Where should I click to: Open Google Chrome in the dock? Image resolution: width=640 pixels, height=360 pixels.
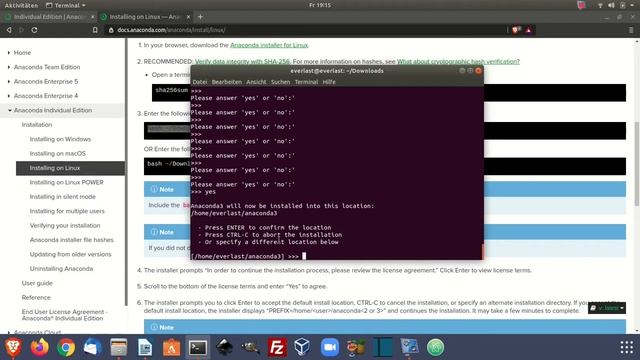(x=66, y=347)
